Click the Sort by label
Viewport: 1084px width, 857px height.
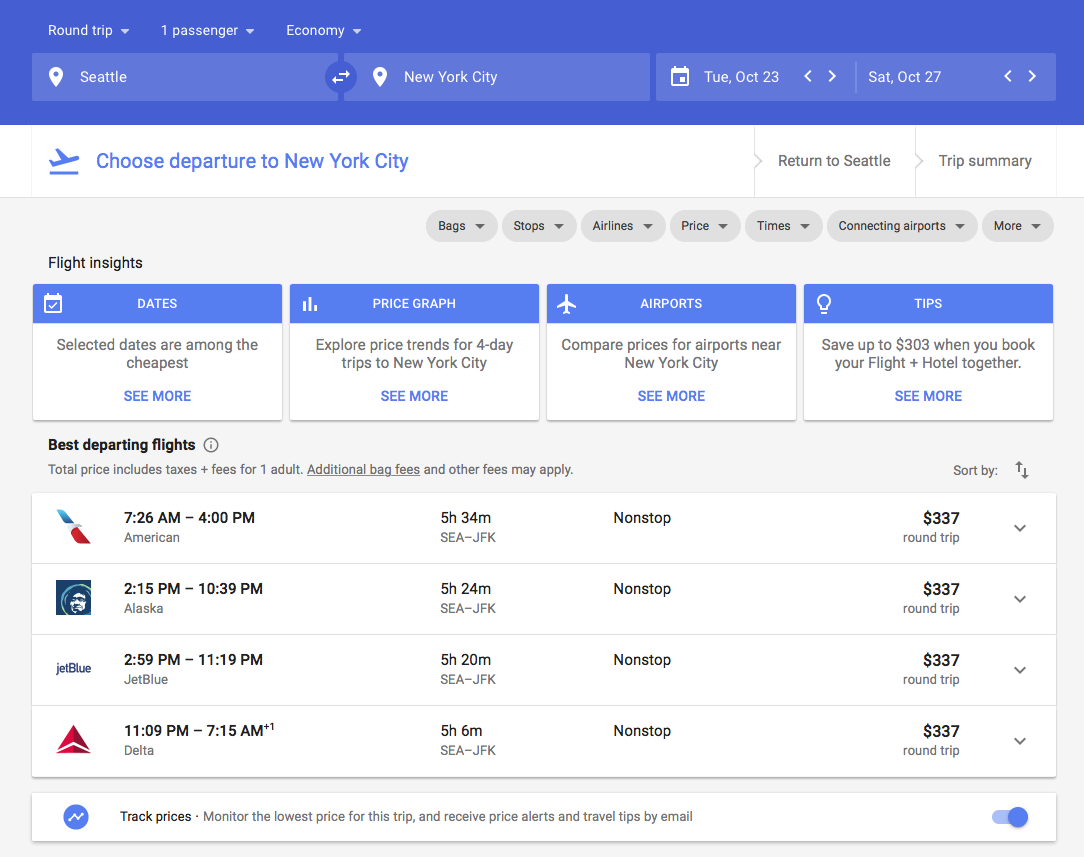pyautogui.click(x=975, y=471)
